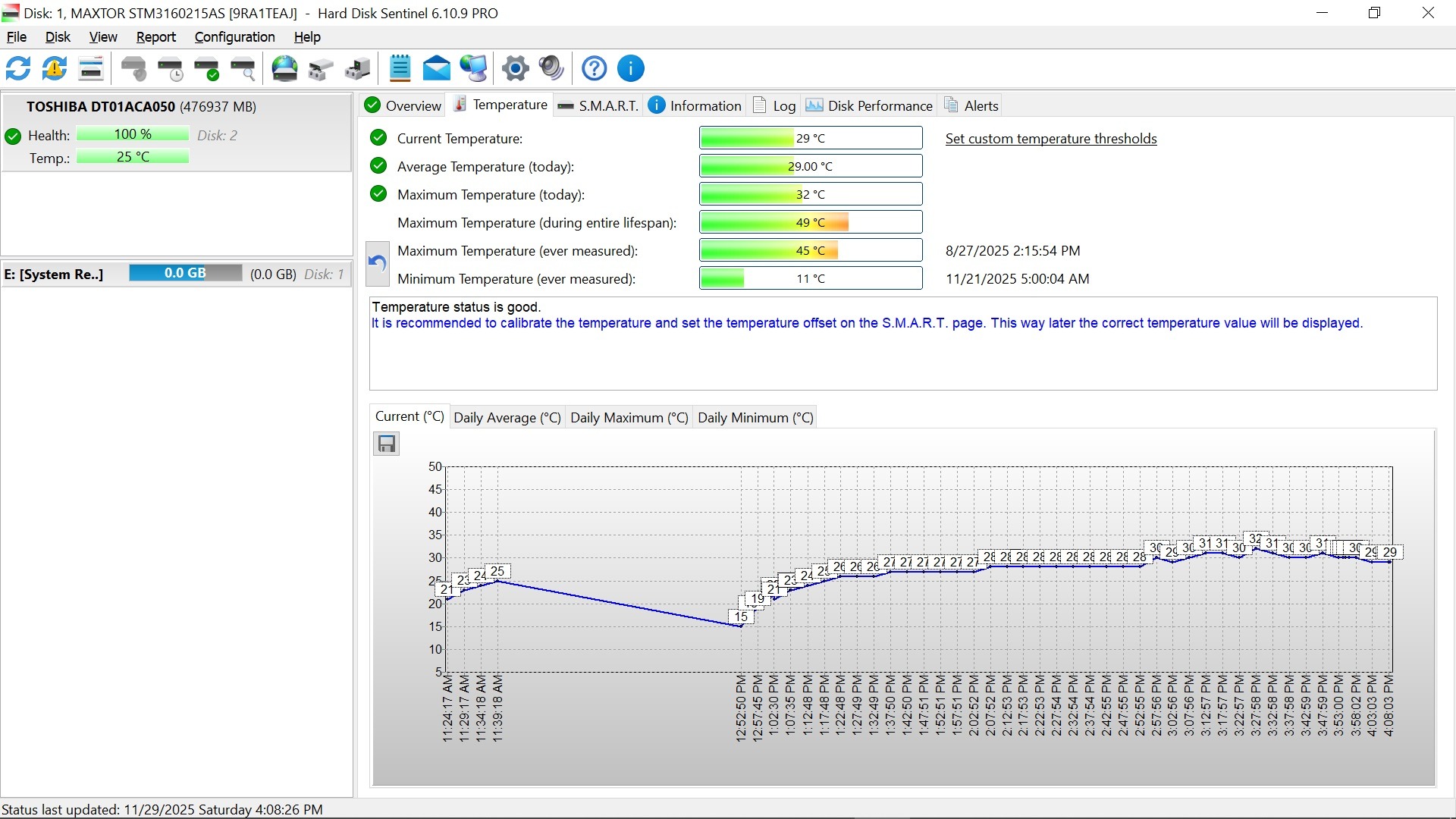Image resolution: width=1456 pixels, height=819 pixels.
Task: Click the save chart floppy disk icon
Action: coord(387,444)
